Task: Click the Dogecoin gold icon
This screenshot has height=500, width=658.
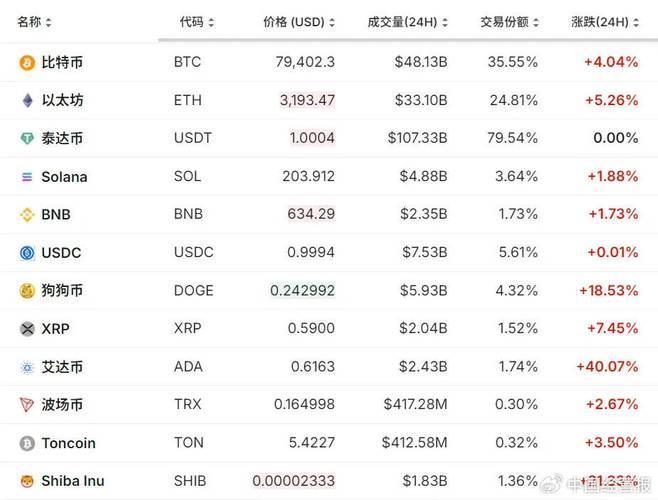Action: click(27, 291)
